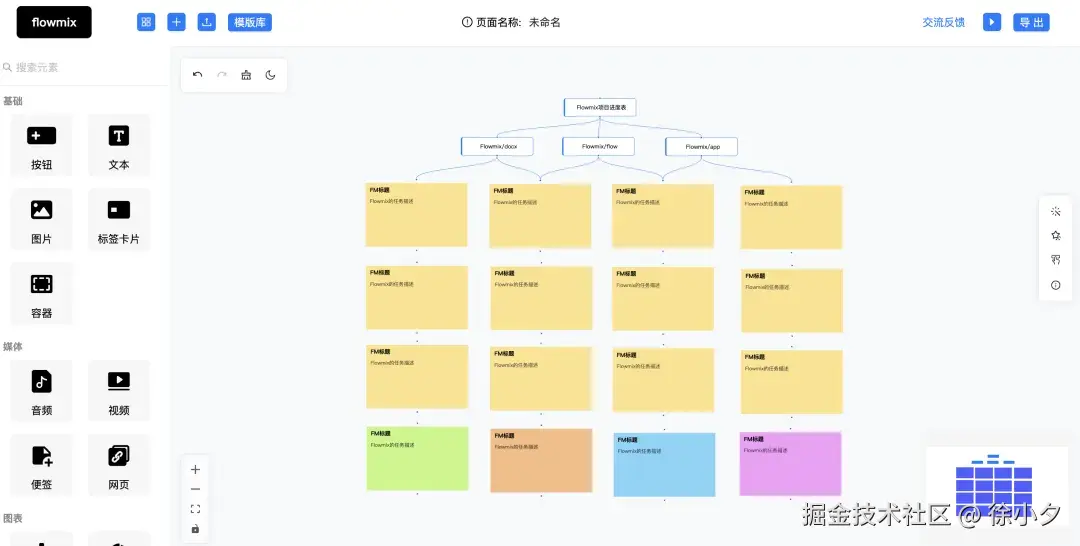1080x546 pixels.
Task: Select the 视频 video element
Action: pyautogui.click(x=118, y=390)
